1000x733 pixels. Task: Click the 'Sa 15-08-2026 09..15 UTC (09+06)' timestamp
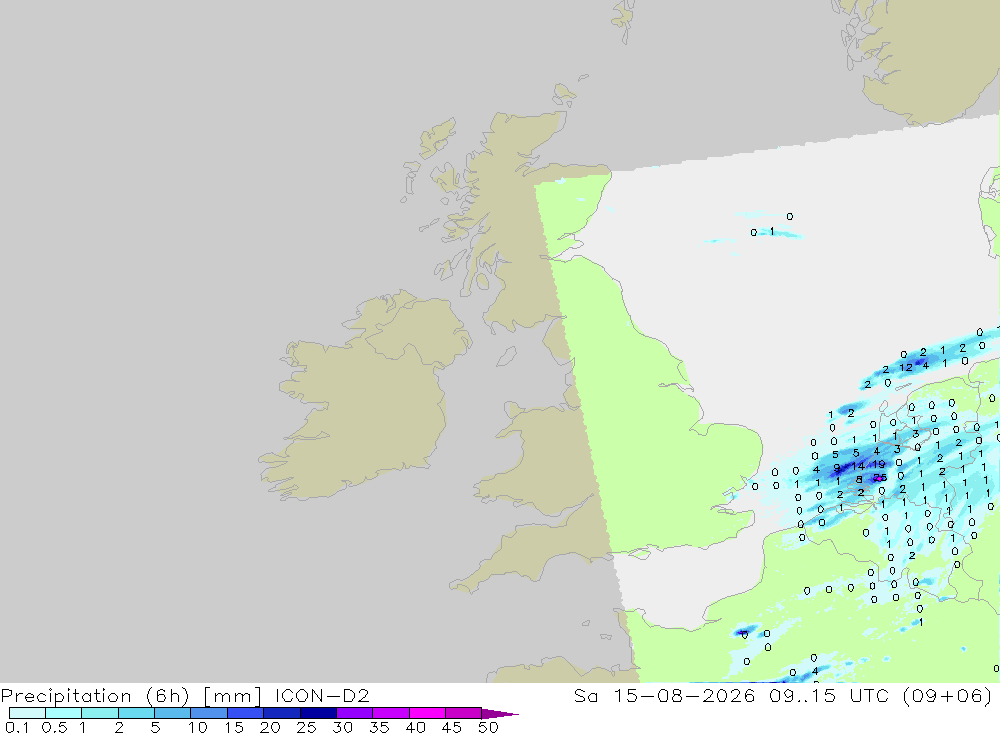pyautogui.click(x=783, y=695)
